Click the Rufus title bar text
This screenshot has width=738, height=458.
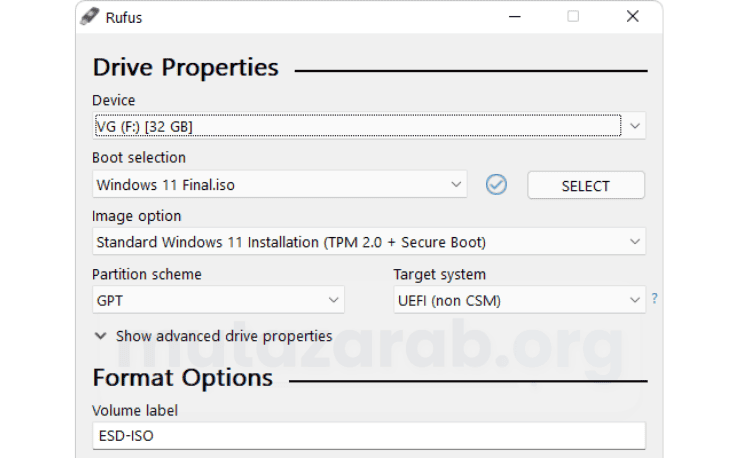[126, 16]
